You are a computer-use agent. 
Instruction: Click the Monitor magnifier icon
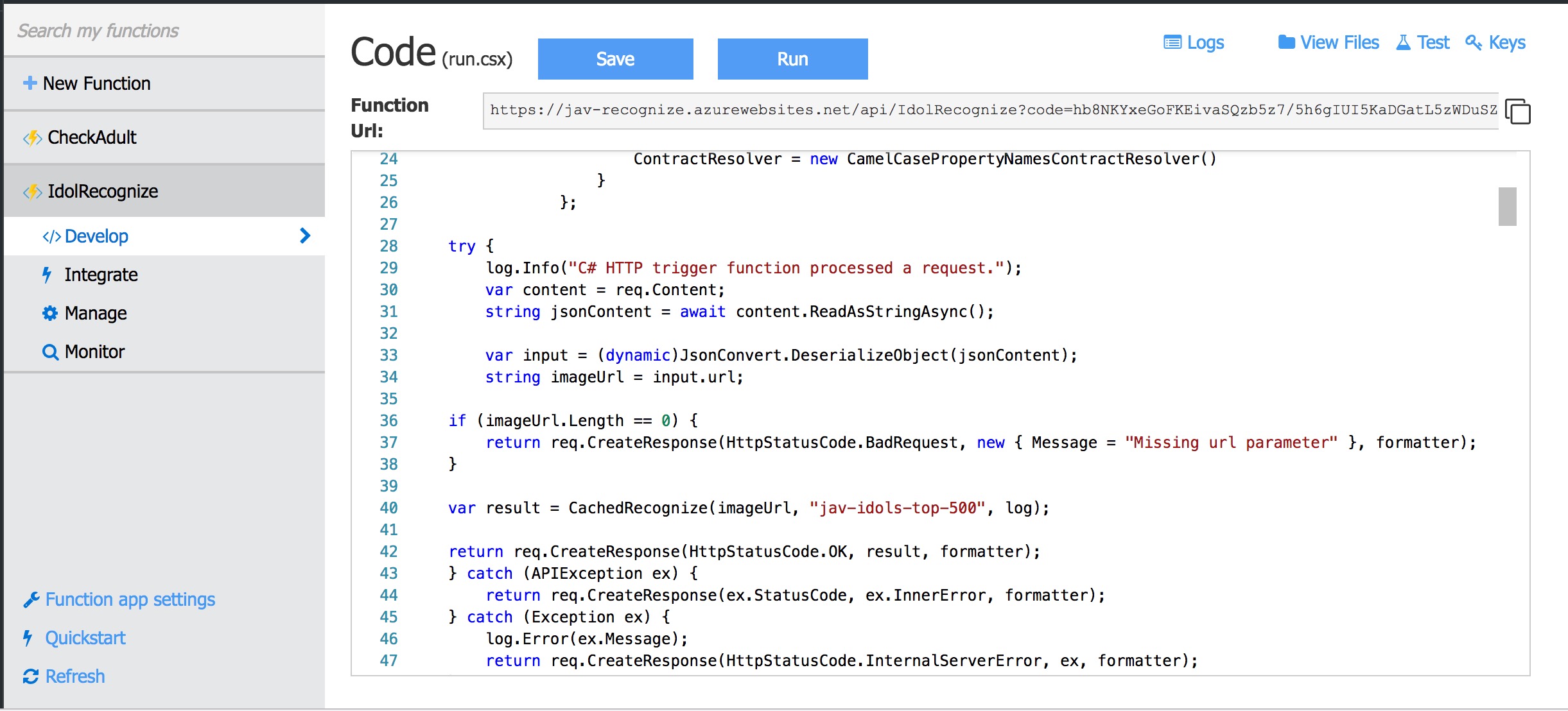[x=50, y=352]
